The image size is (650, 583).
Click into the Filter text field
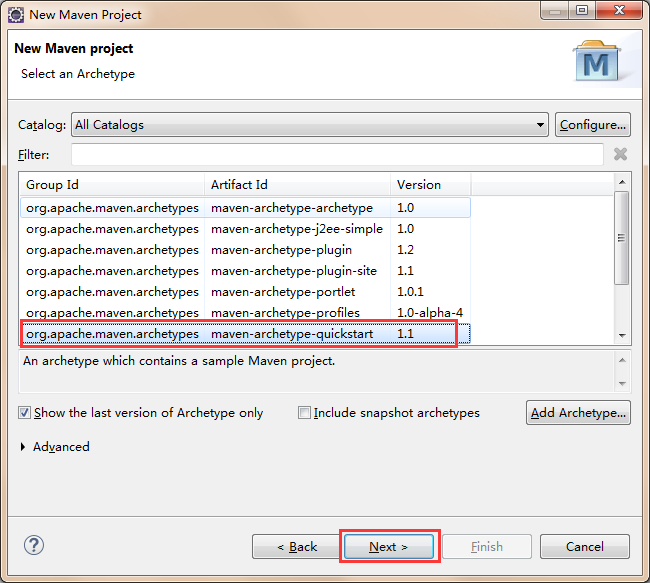pos(336,155)
